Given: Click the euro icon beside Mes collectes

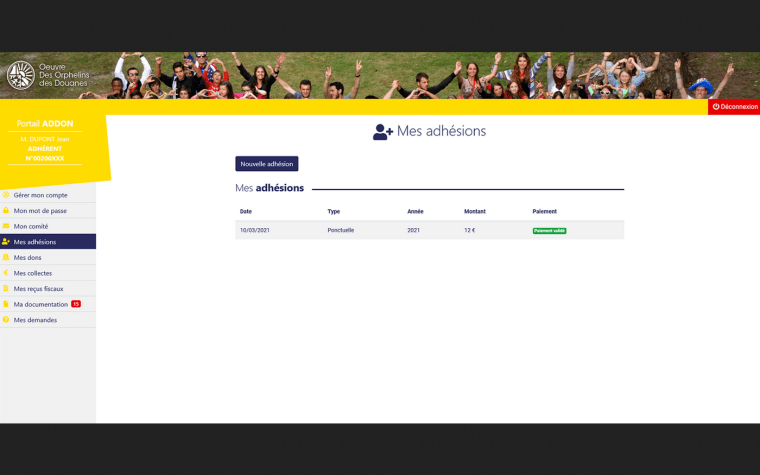Looking at the screenshot, I should (6, 273).
